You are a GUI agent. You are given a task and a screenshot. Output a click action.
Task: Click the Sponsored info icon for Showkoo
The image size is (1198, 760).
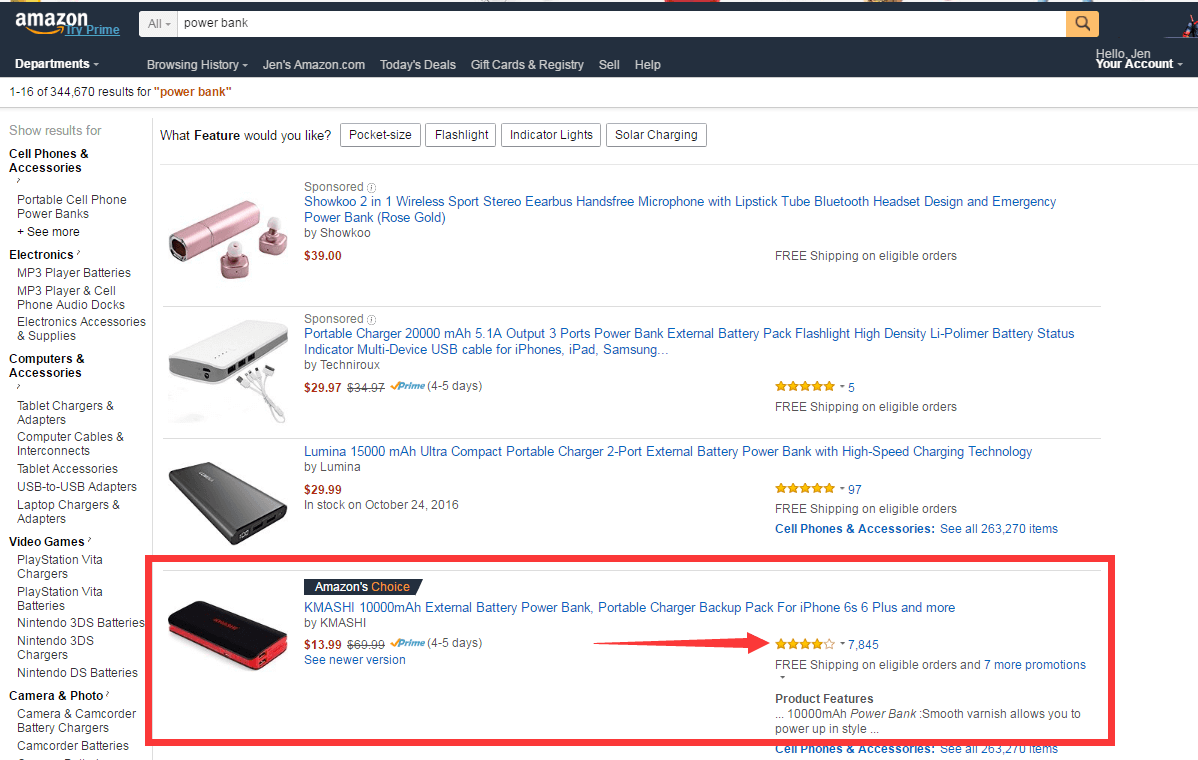(x=371, y=187)
